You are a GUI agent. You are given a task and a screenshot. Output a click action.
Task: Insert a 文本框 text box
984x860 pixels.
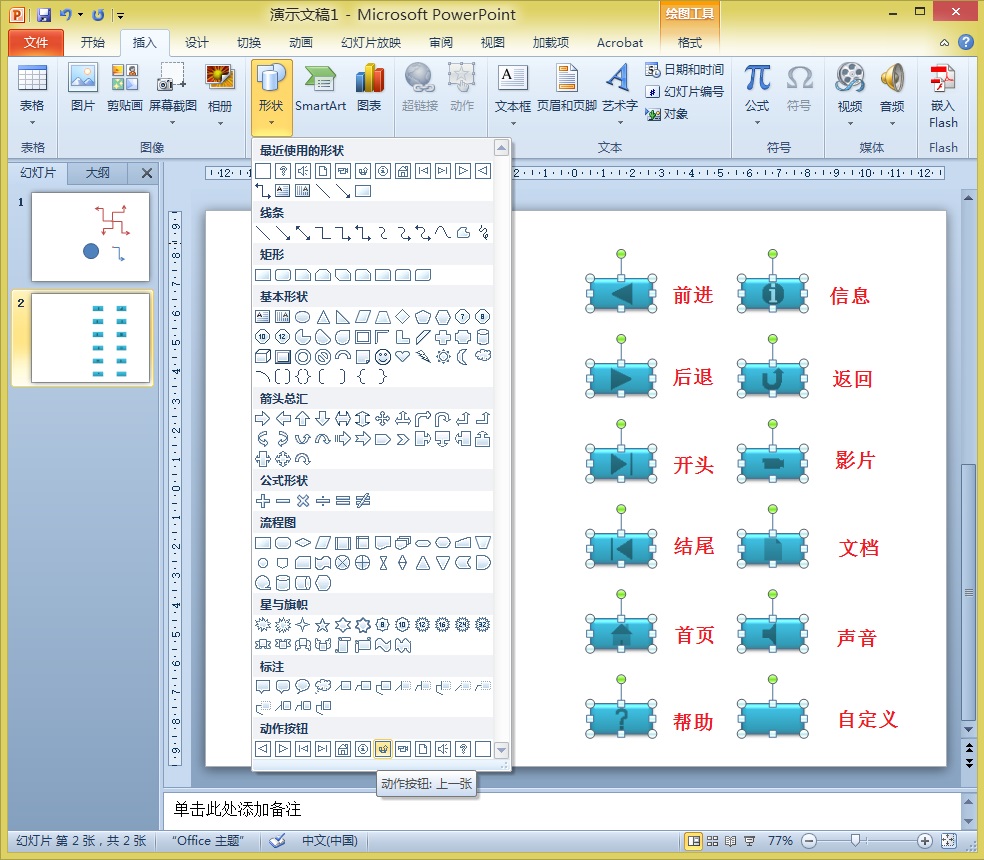[x=513, y=94]
